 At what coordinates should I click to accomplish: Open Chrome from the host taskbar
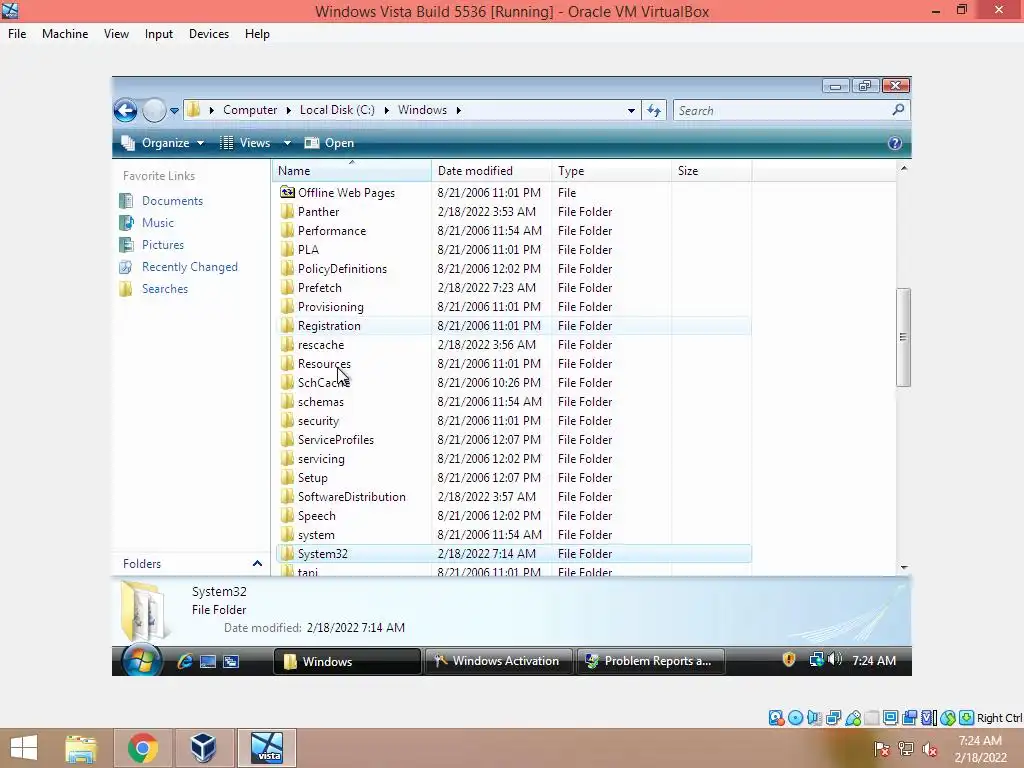(142, 748)
